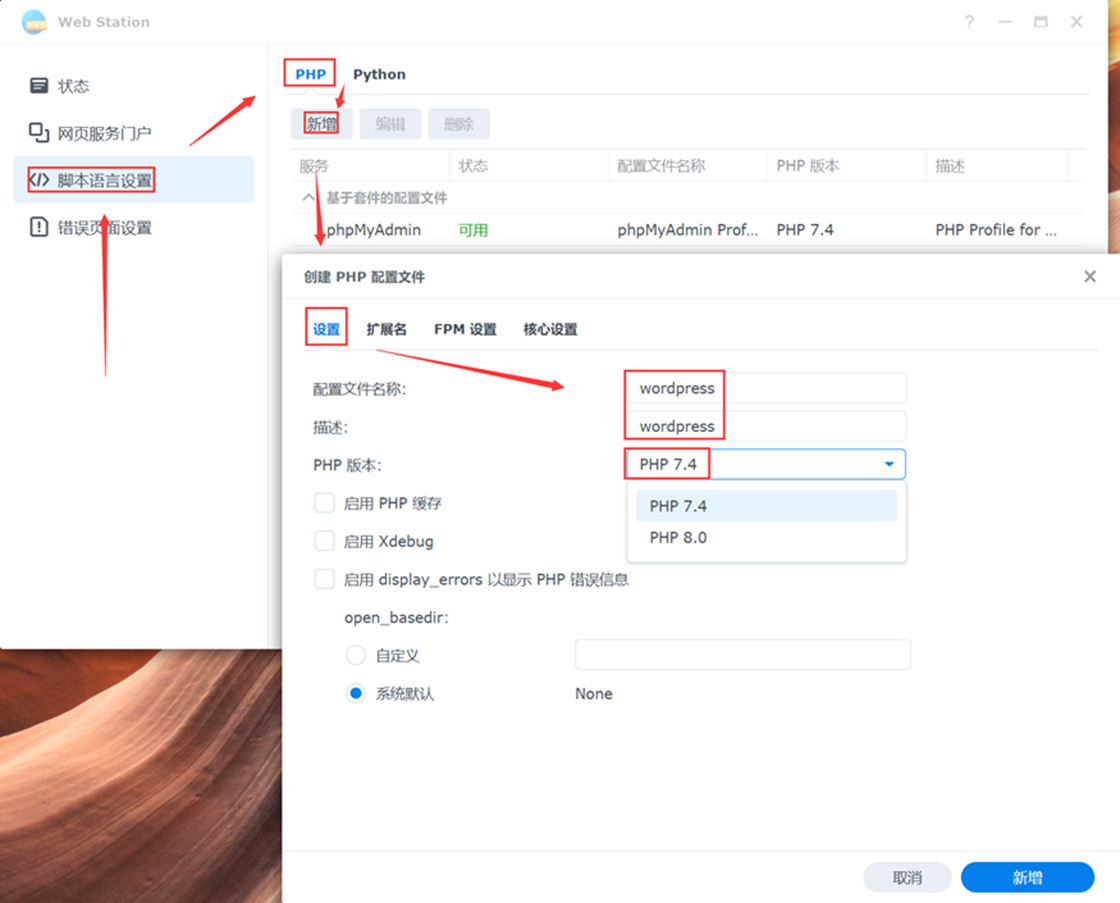Enable the 启用 Xdebug checkbox
The width and height of the screenshot is (1120, 903).
324,541
